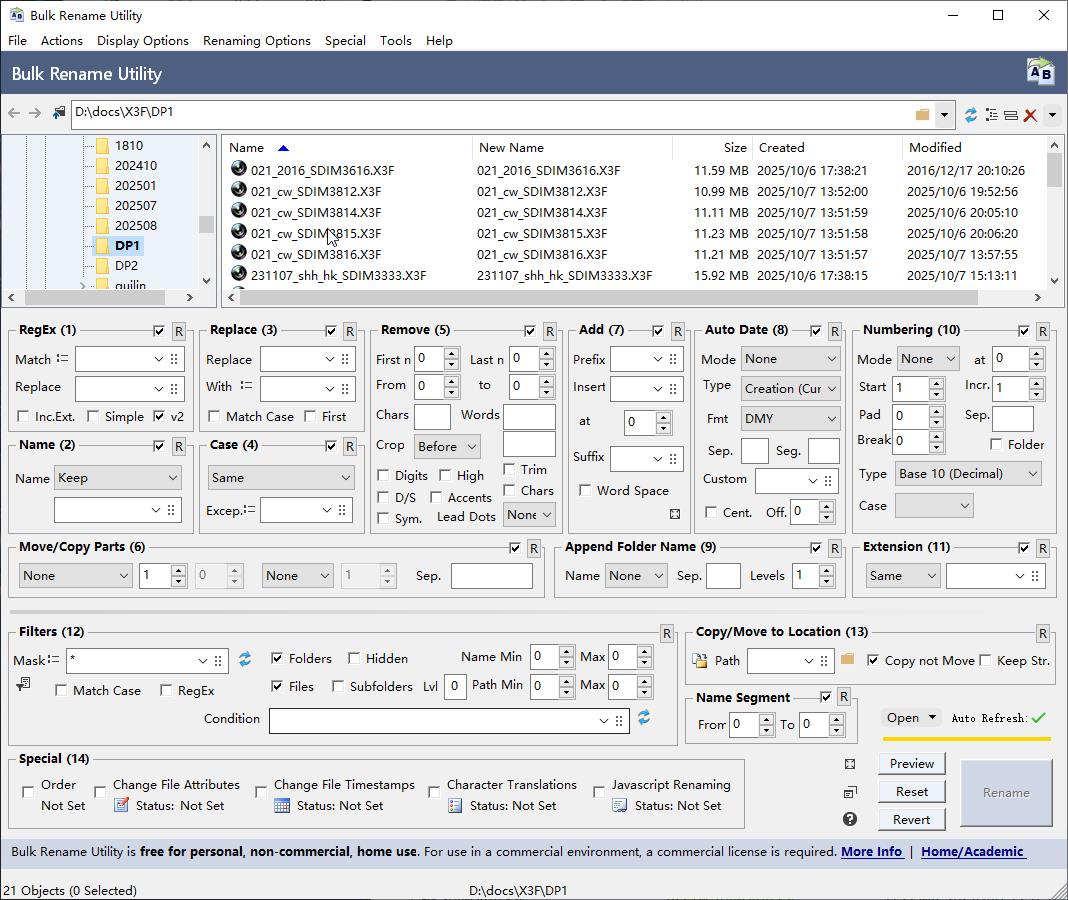Click the browse folder icon in the path bar
1068x900 pixels.
pos(922,114)
